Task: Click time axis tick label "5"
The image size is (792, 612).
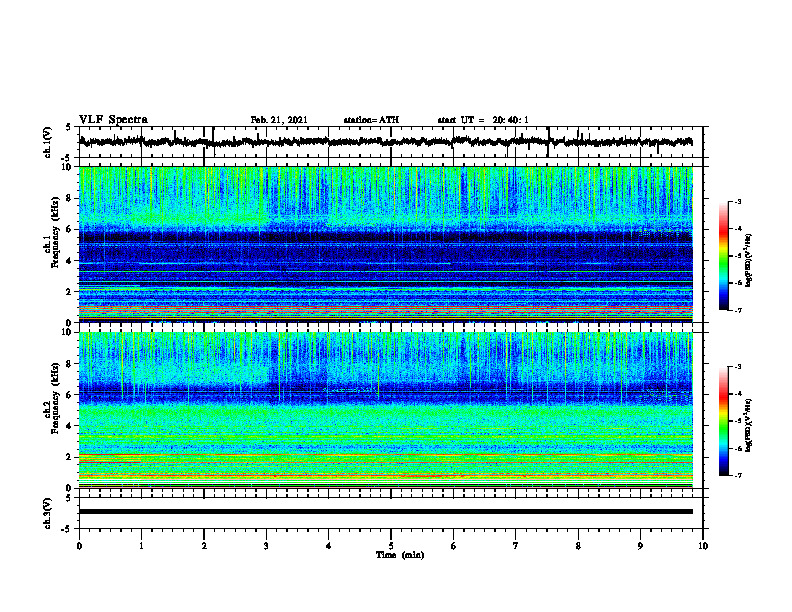Action: 391,546
